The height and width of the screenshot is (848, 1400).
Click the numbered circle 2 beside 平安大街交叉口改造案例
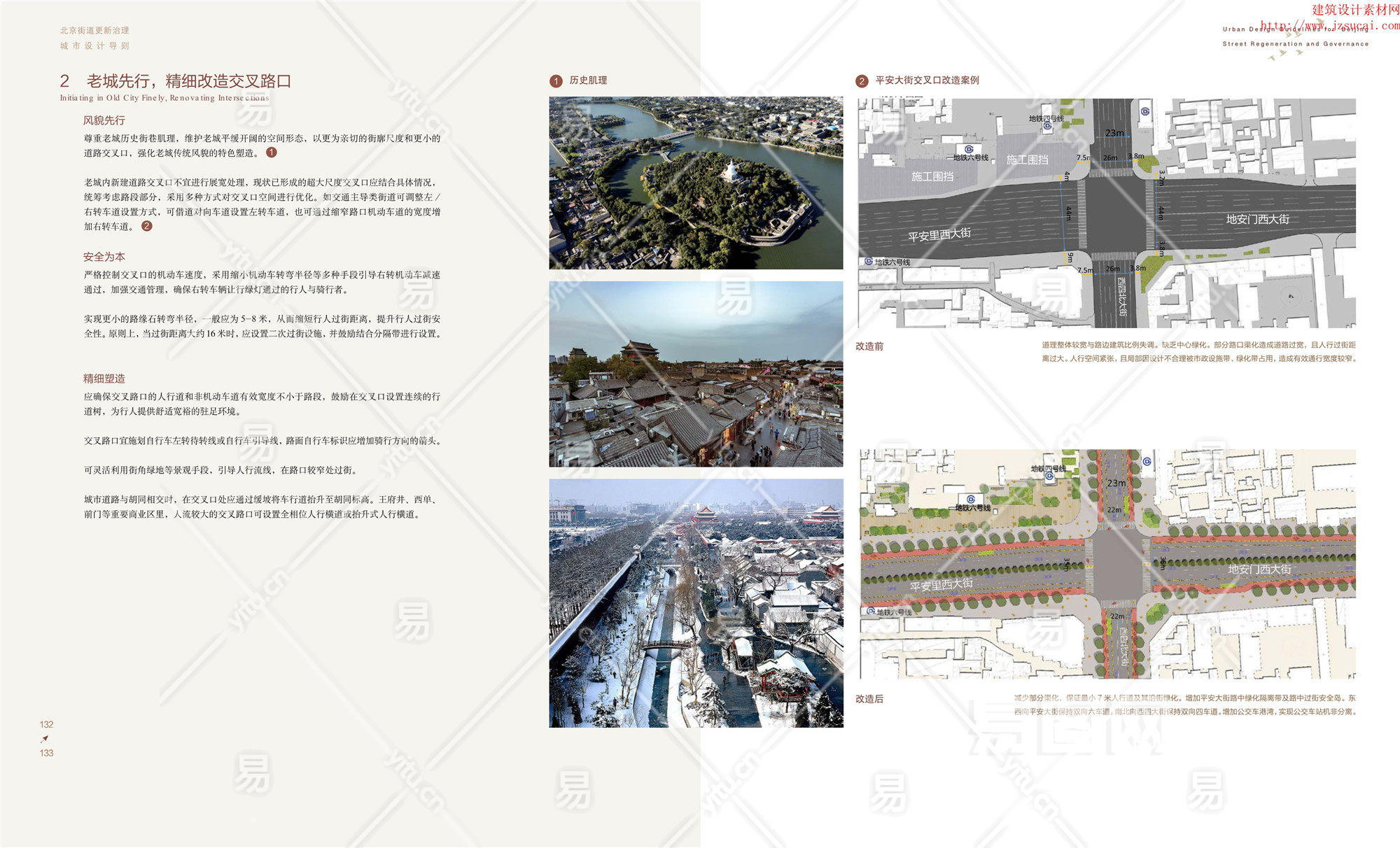[x=862, y=81]
